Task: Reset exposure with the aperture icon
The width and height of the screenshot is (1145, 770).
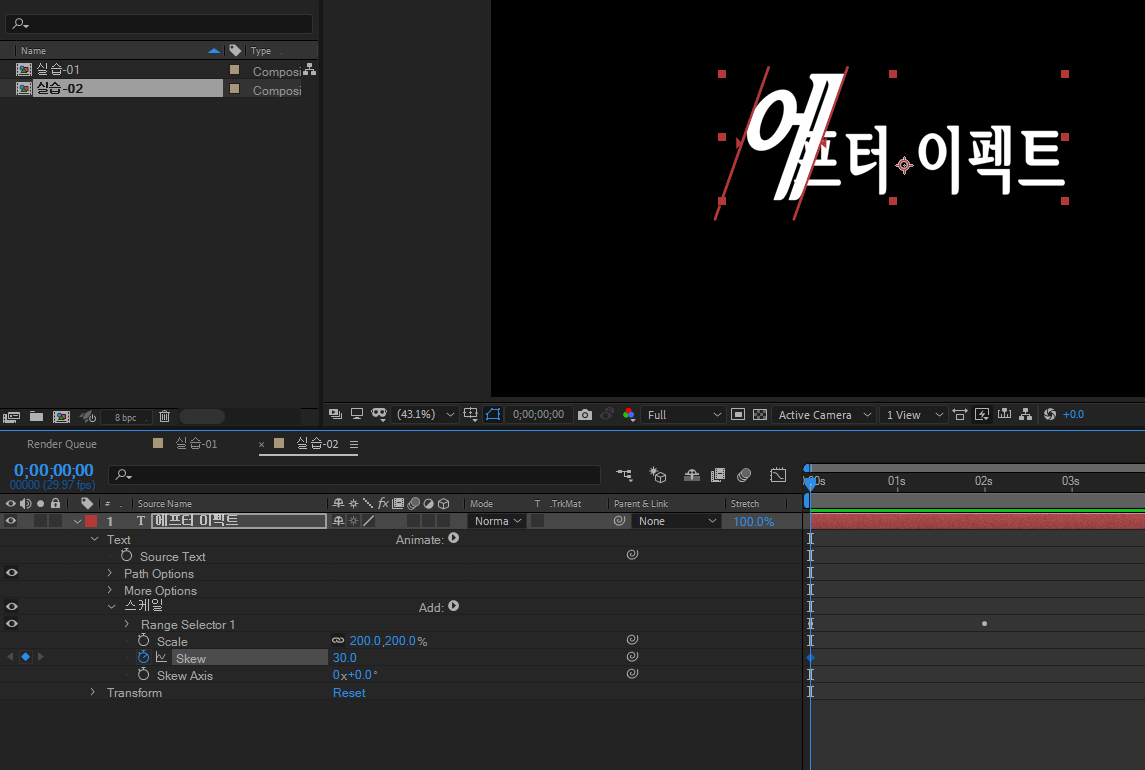Action: tap(1049, 414)
